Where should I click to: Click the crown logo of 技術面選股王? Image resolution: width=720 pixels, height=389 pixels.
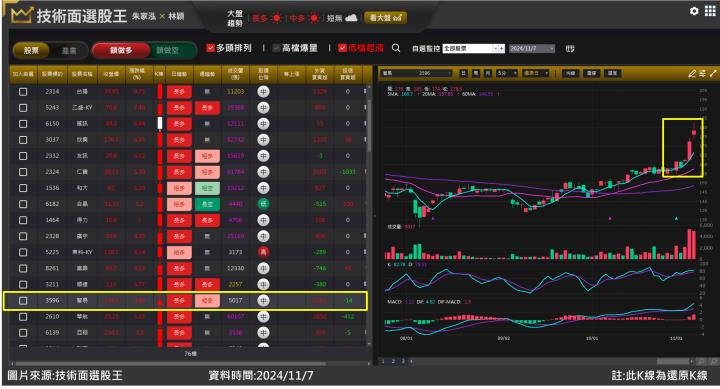[21, 15]
